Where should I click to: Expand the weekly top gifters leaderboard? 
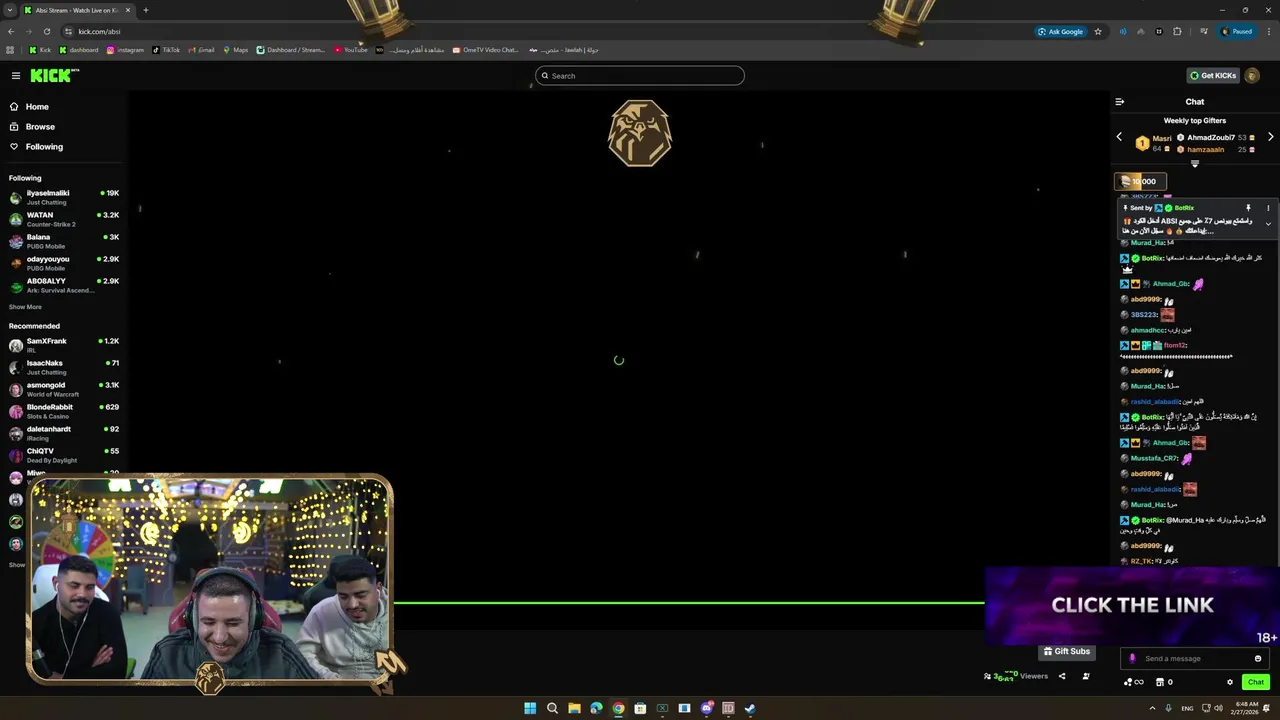(x=1194, y=164)
